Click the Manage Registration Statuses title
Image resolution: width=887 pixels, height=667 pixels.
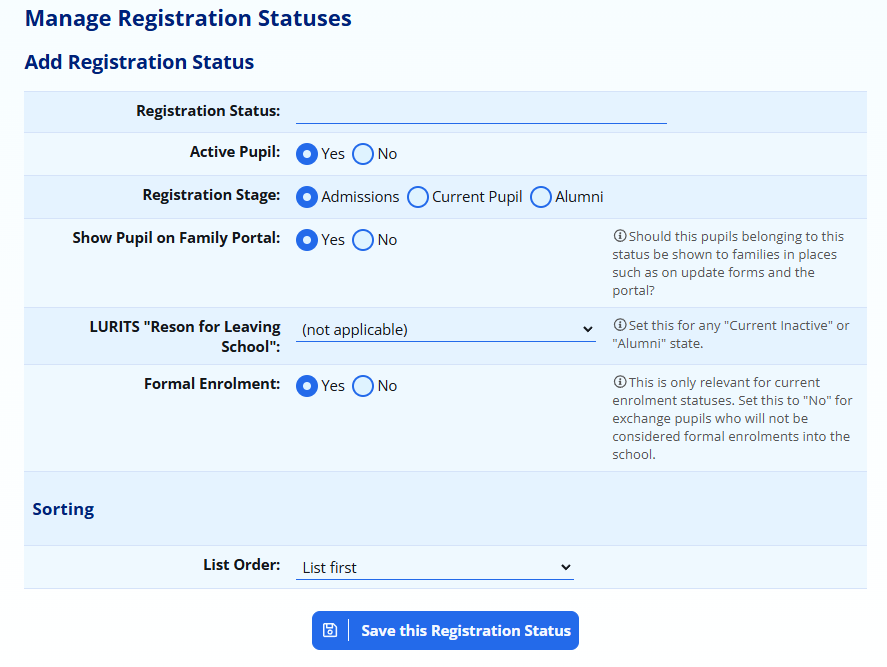click(x=188, y=18)
